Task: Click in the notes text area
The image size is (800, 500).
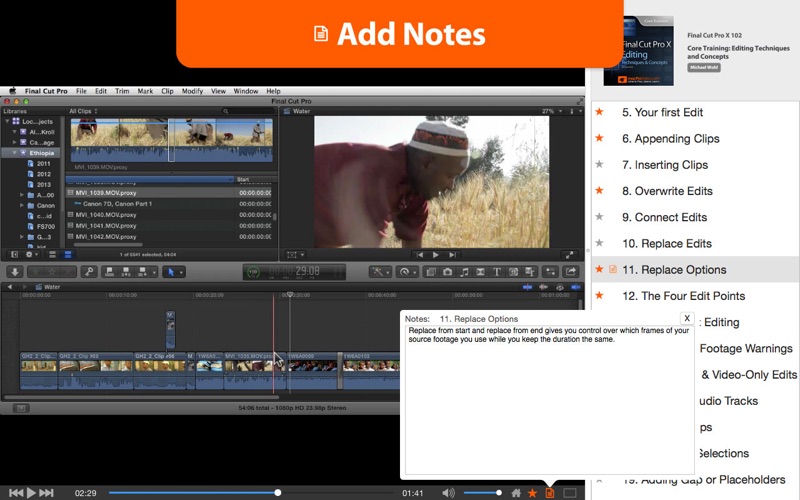Action: tap(549, 400)
